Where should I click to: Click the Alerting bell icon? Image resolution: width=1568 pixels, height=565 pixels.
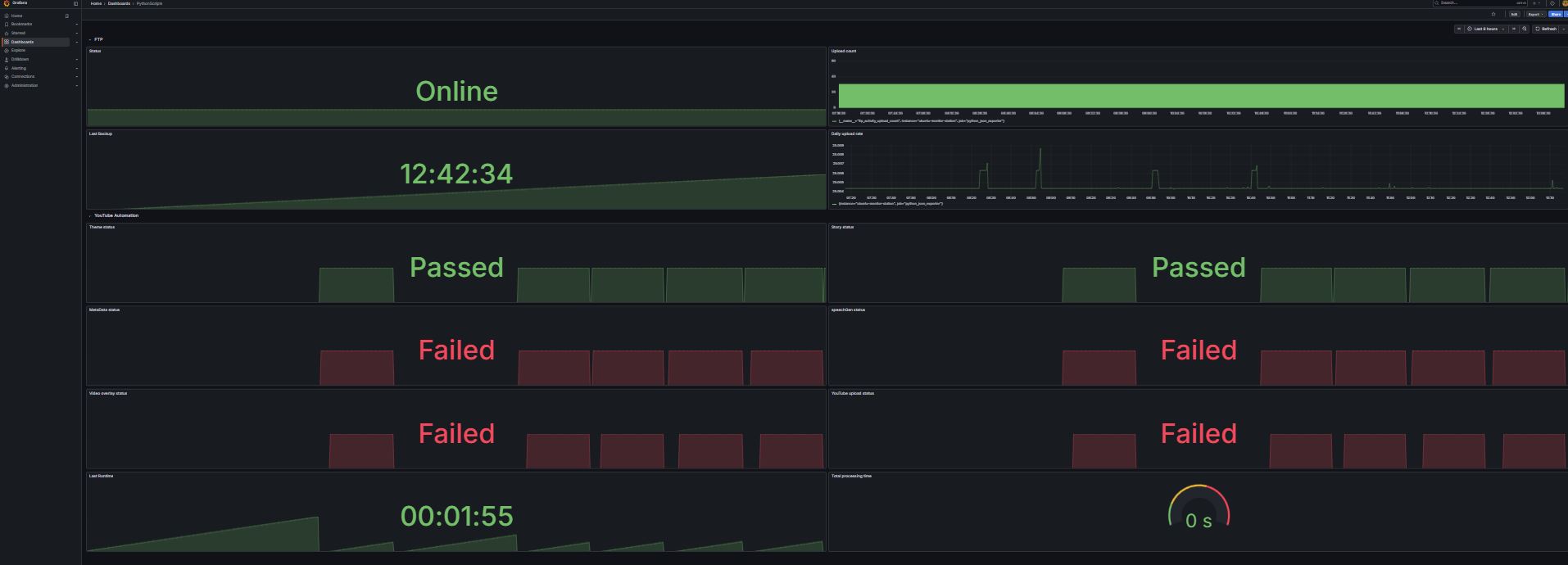7,68
